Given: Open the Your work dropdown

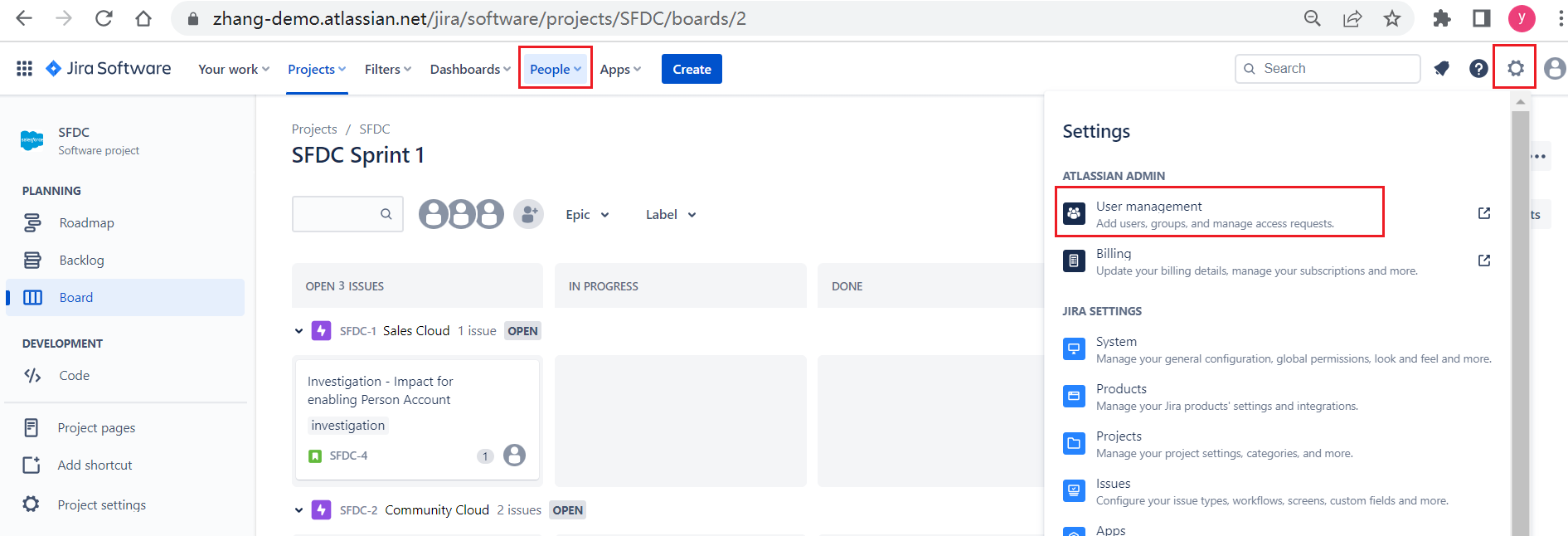Looking at the screenshot, I should [234, 69].
